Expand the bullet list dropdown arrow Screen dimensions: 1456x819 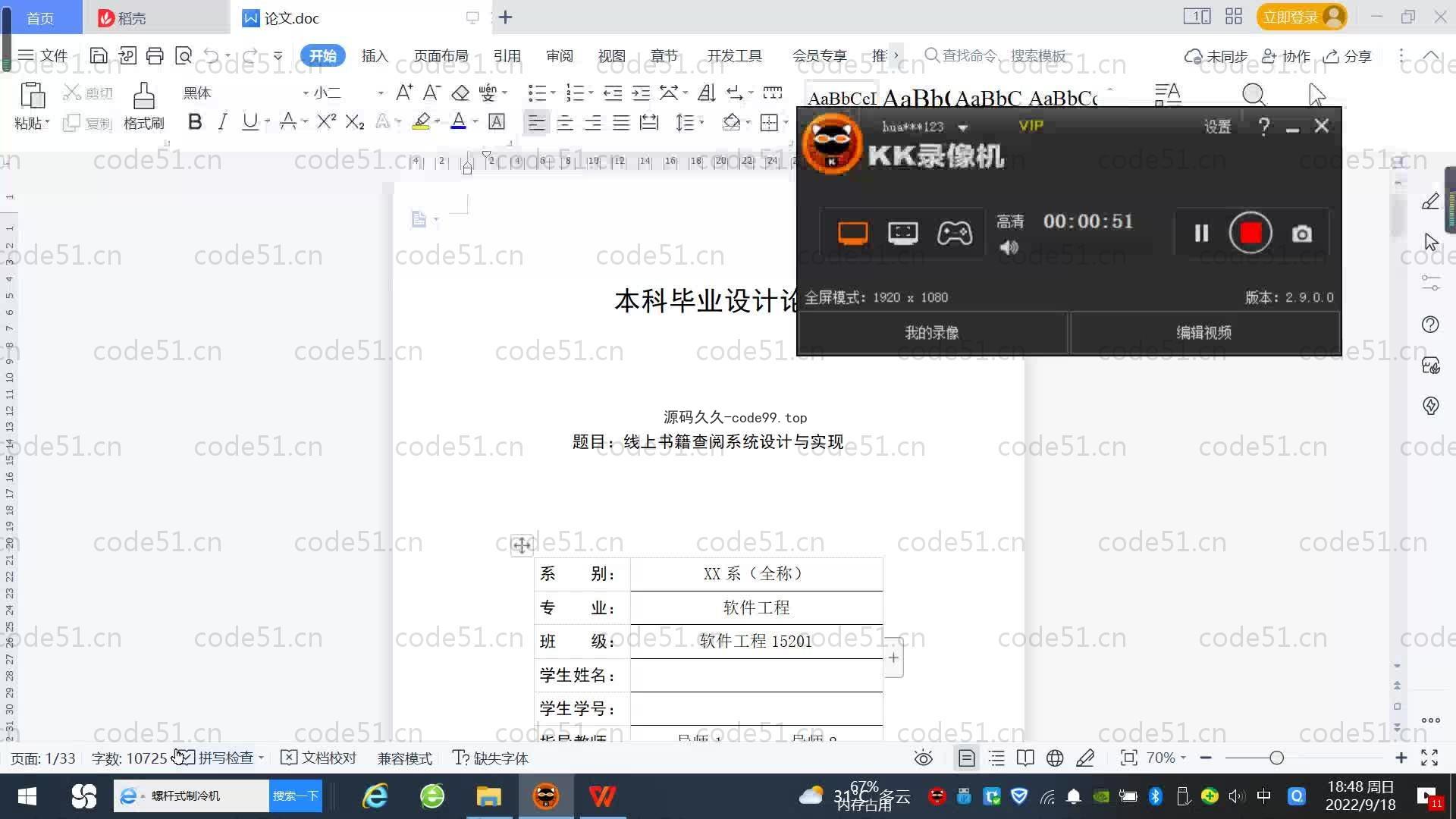[553, 93]
